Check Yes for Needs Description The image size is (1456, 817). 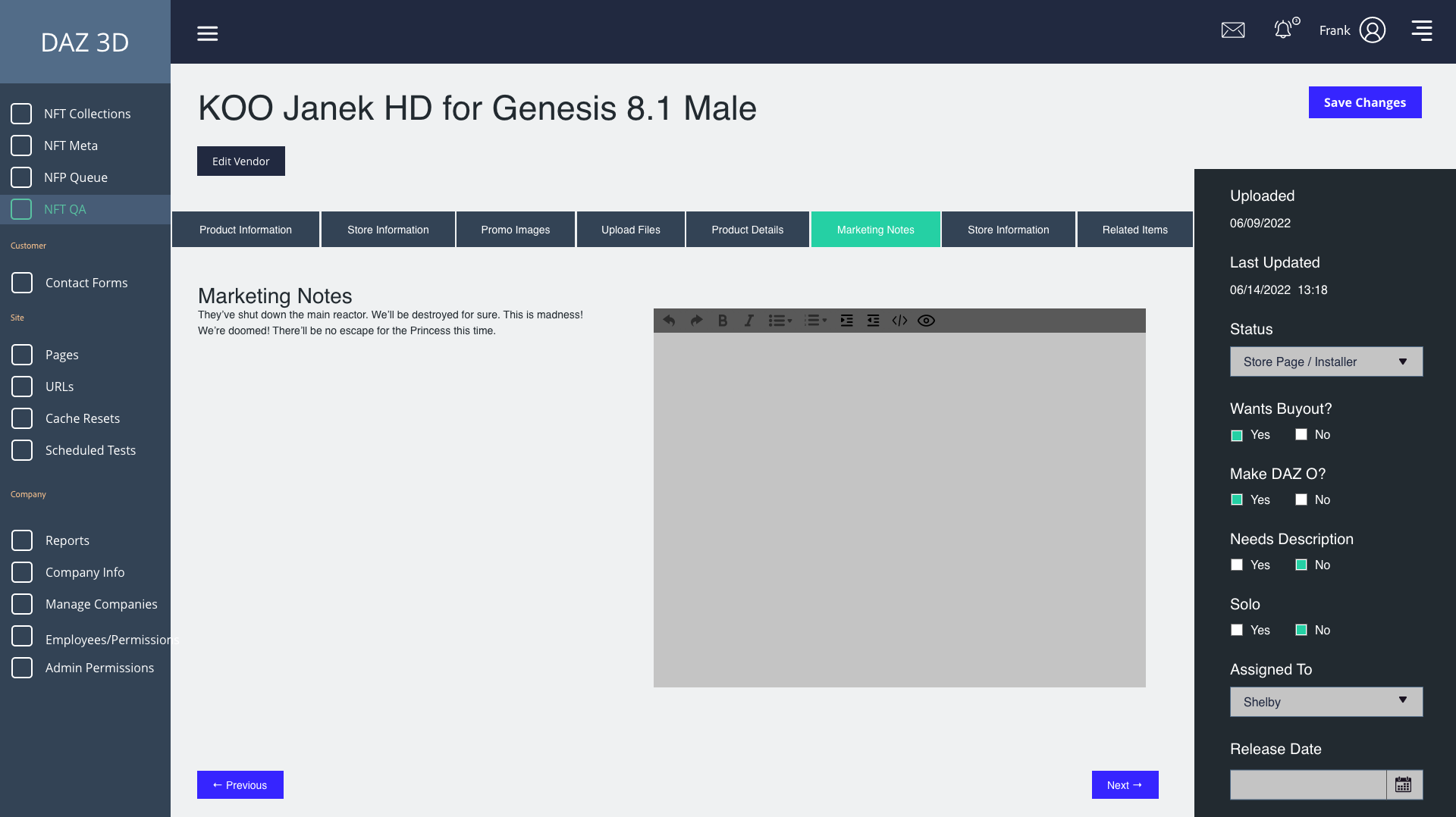pyautogui.click(x=1237, y=565)
